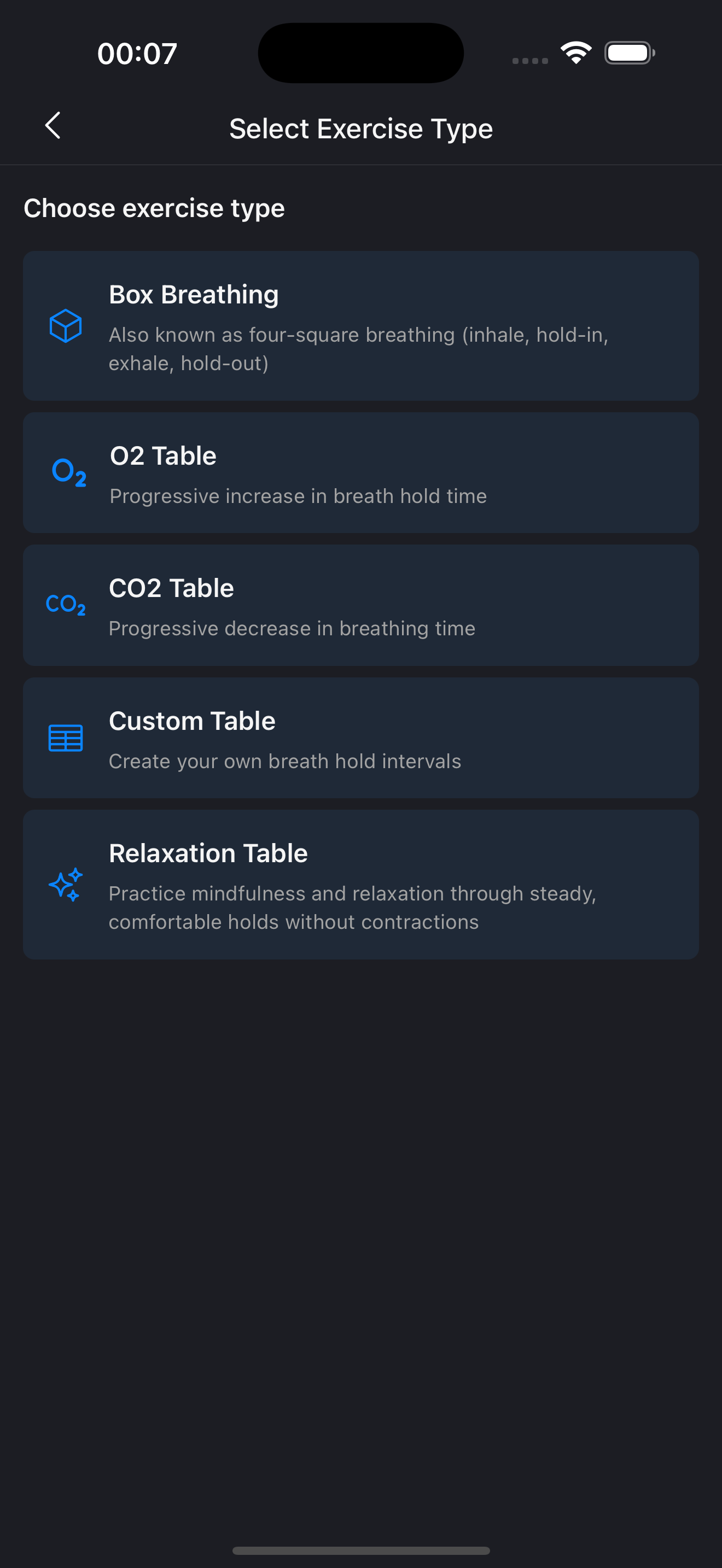Tap the back chevron to go back

(x=53, y=127)
